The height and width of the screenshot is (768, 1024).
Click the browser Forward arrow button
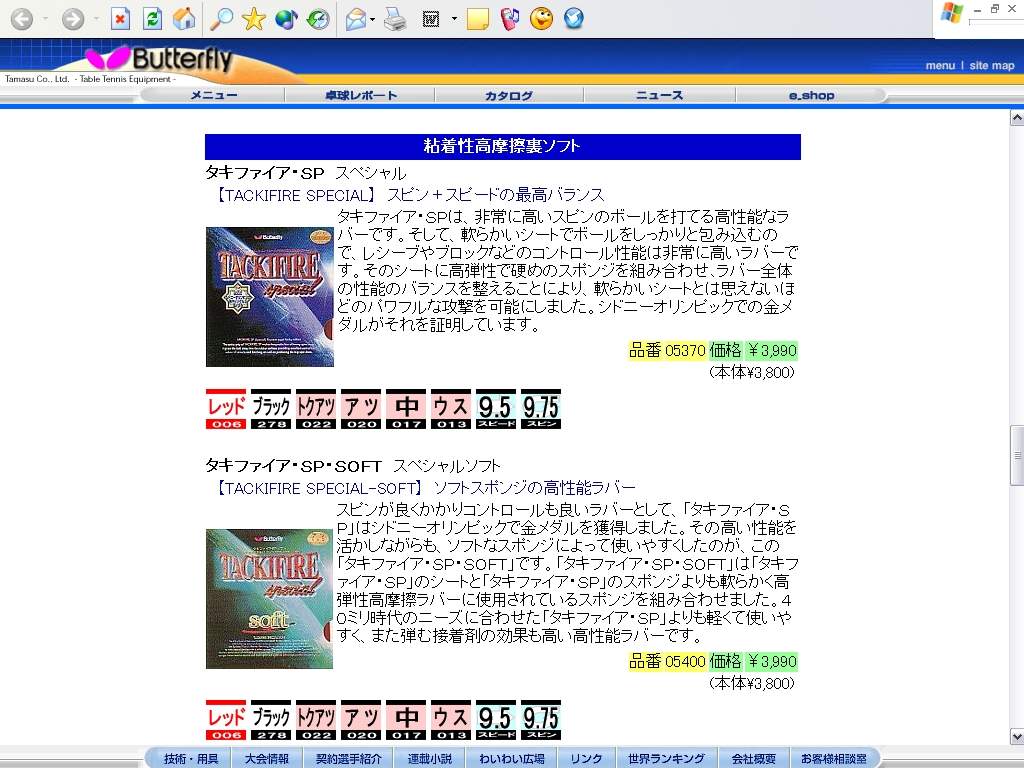click(x=72, y=19)
